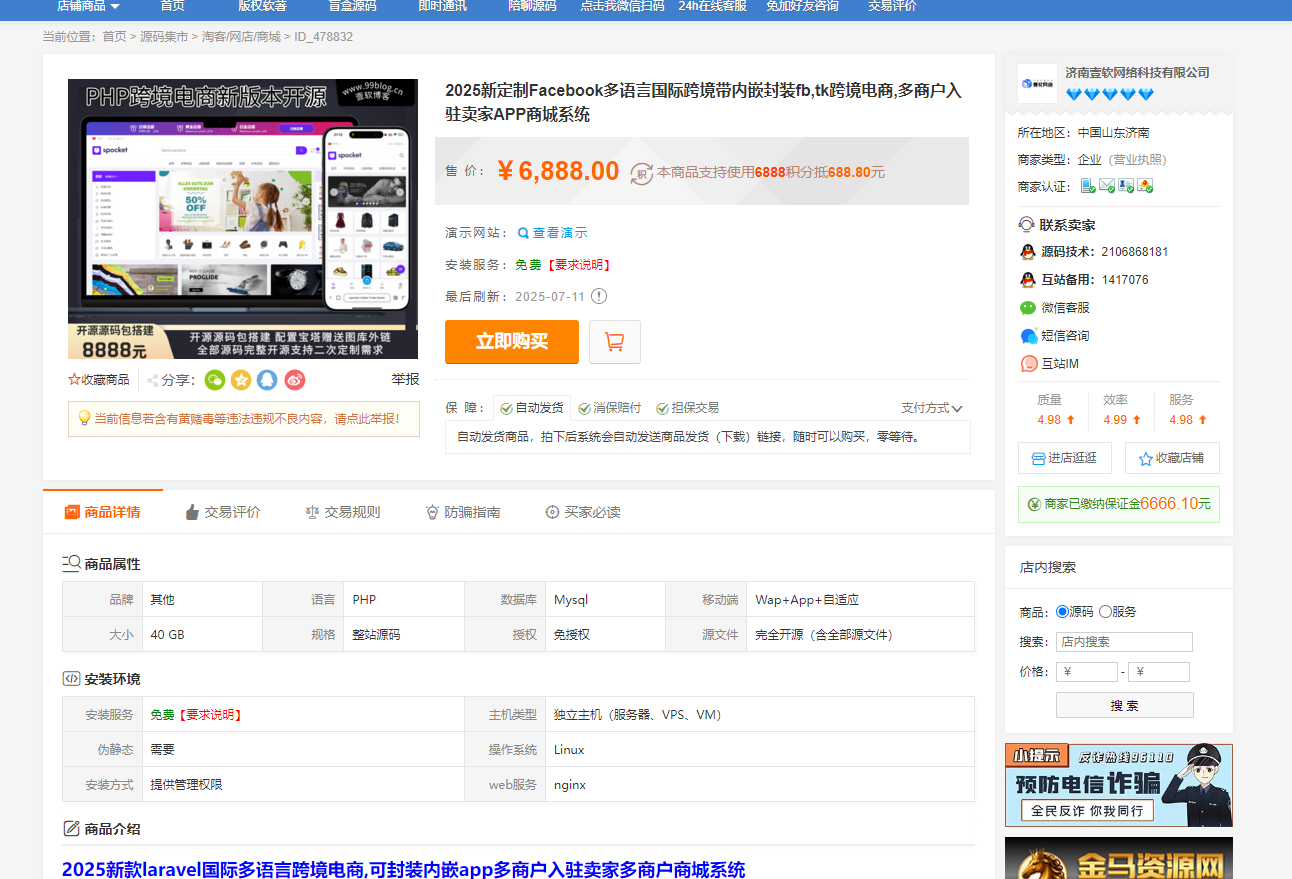Share to Weibo red icon

(x=294, y=380)
